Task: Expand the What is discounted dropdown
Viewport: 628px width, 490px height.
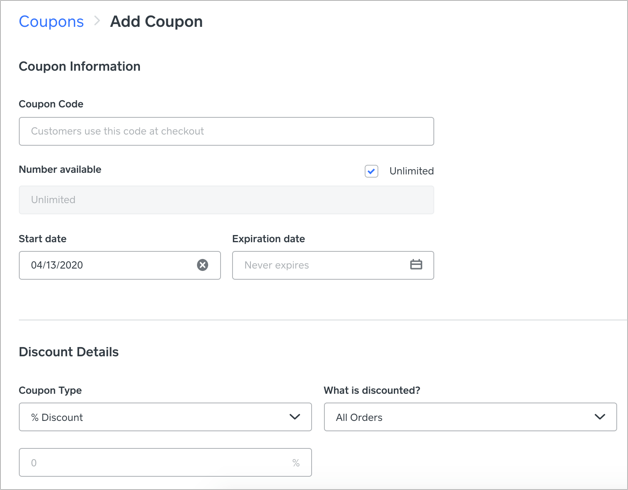Action: pyautogui.click(x=470, y=417)
